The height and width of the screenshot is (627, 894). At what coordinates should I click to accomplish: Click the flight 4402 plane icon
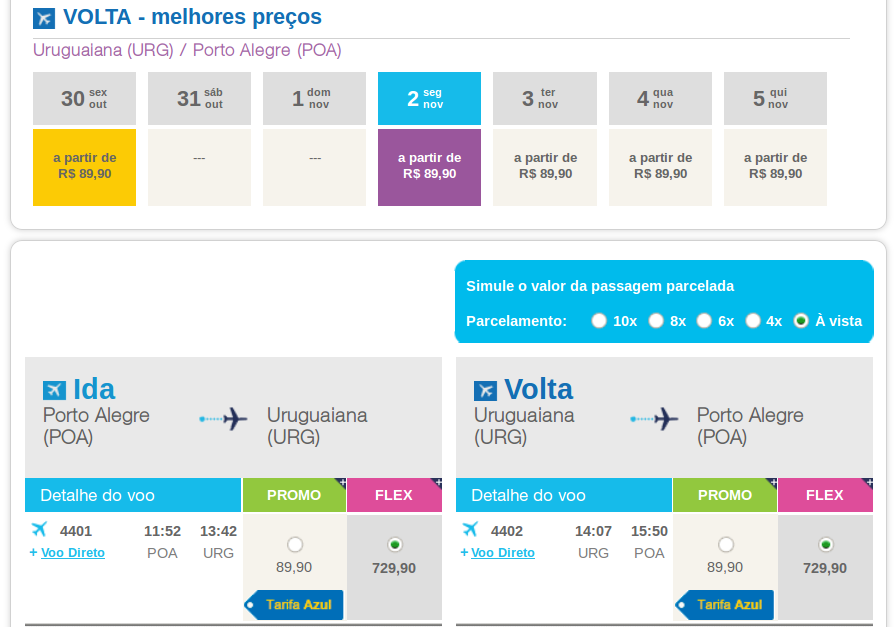pos(470,530)
